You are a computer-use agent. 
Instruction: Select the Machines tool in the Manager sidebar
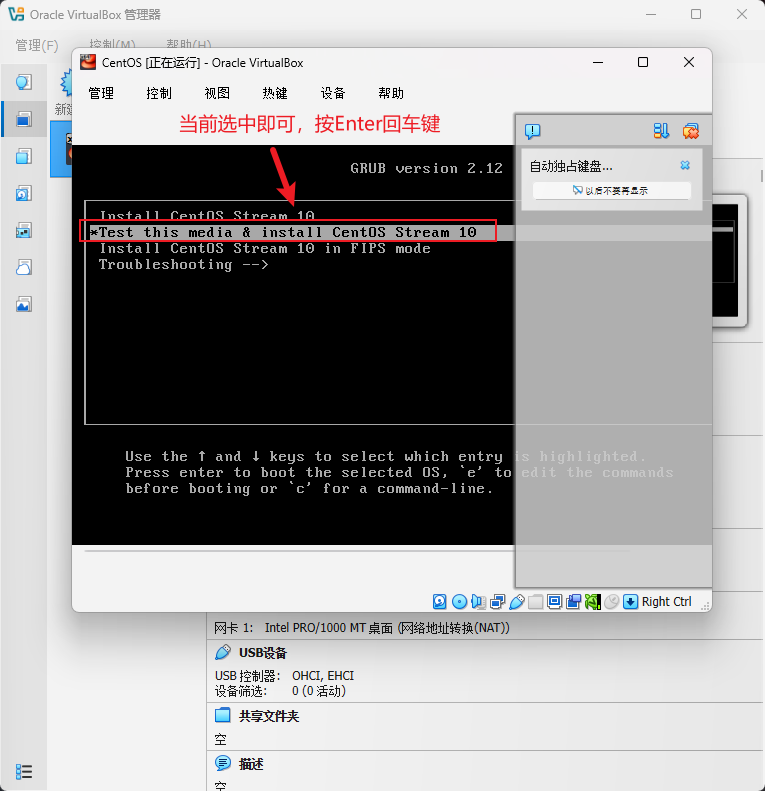pyautogui.click(x=23, y=119)
